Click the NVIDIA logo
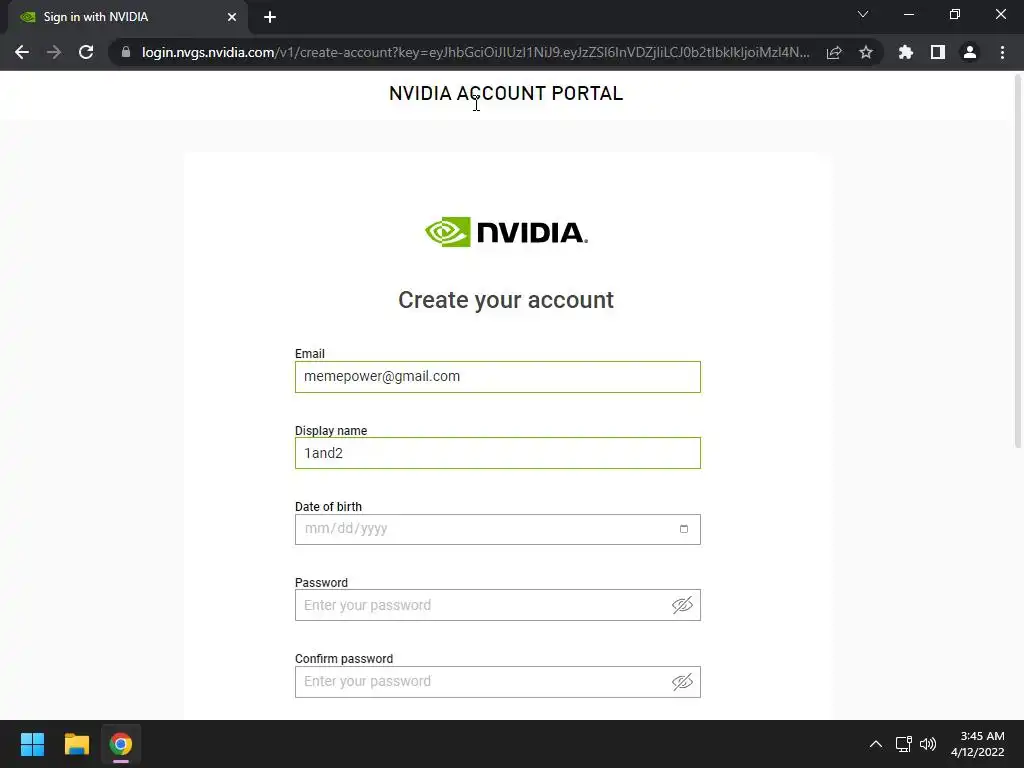 [x=506, y=232]
